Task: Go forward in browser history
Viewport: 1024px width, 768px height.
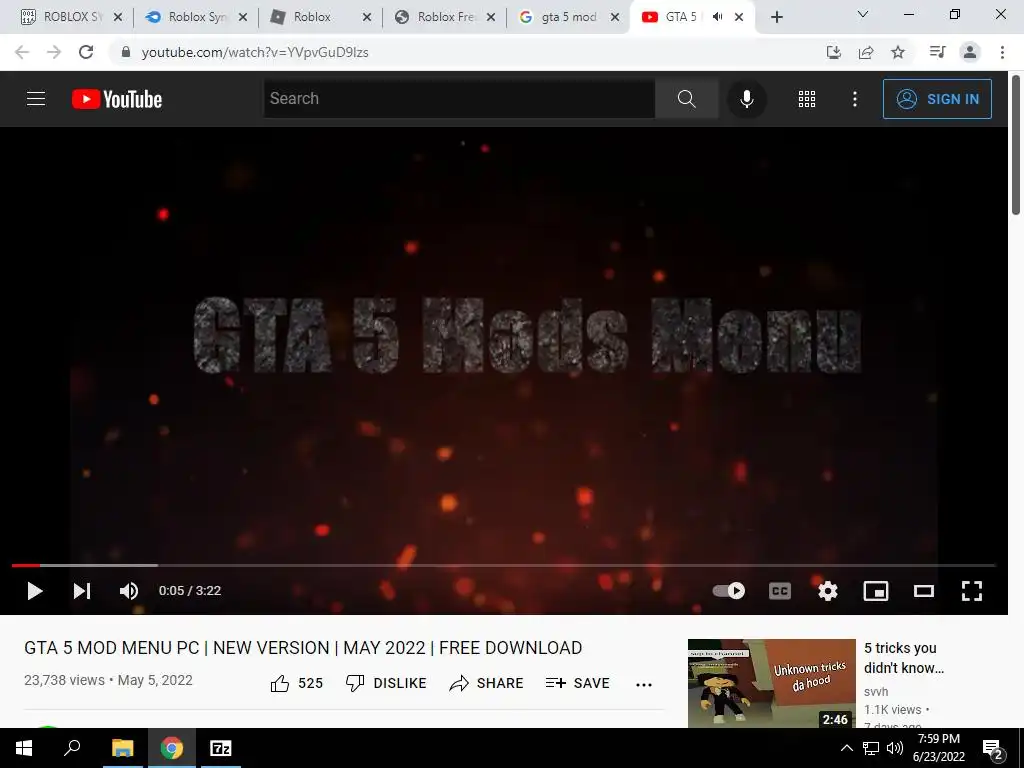Action: coord(54,52)
